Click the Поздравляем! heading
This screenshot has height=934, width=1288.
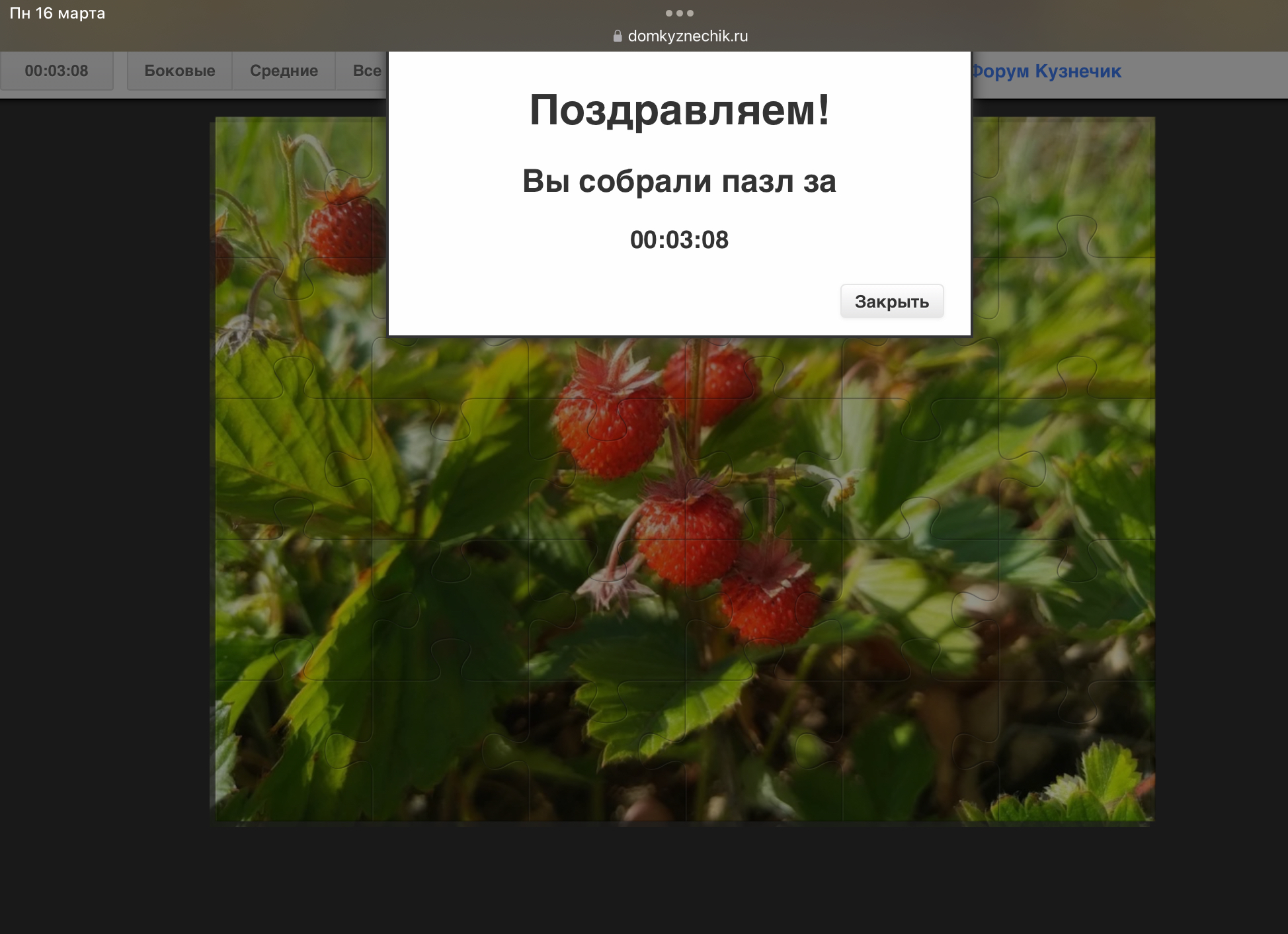tap(679, 110)
